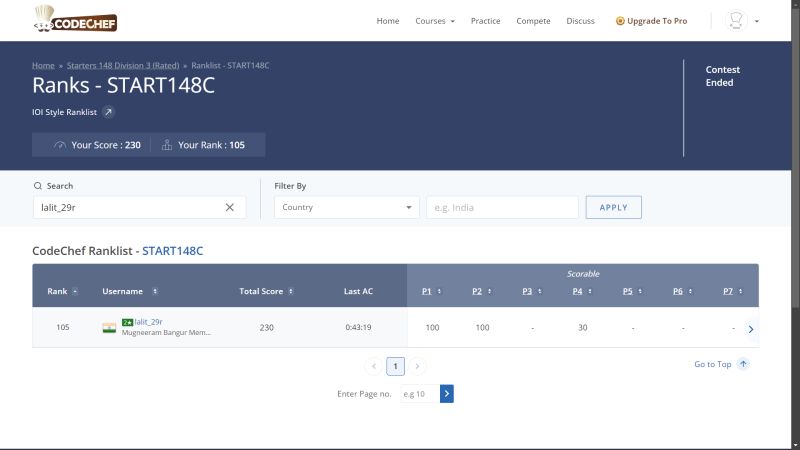Click the APPLY filter button
The image size is (800, 450).
[x=613, y=207]
